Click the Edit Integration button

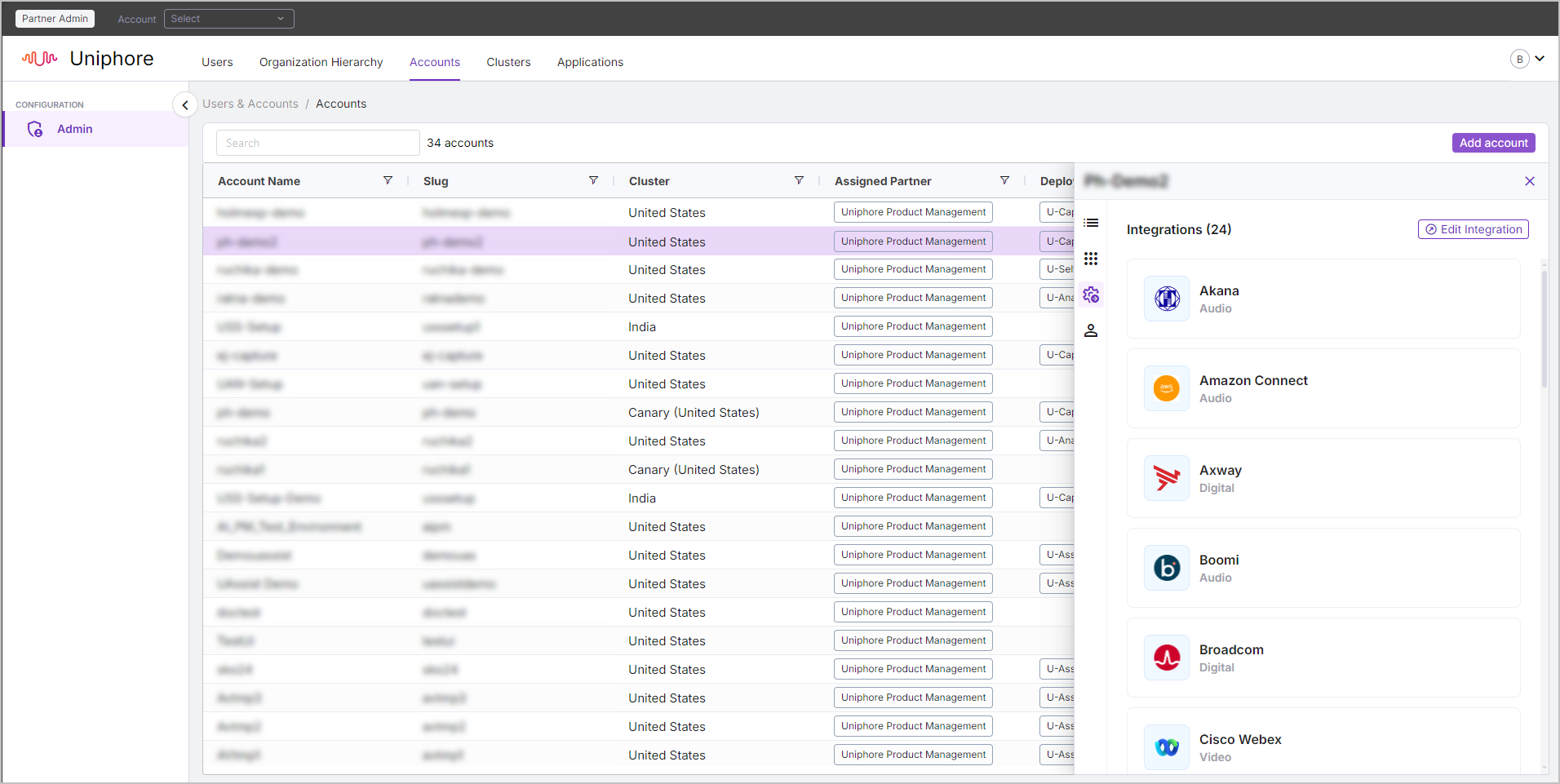point(1473,229)
